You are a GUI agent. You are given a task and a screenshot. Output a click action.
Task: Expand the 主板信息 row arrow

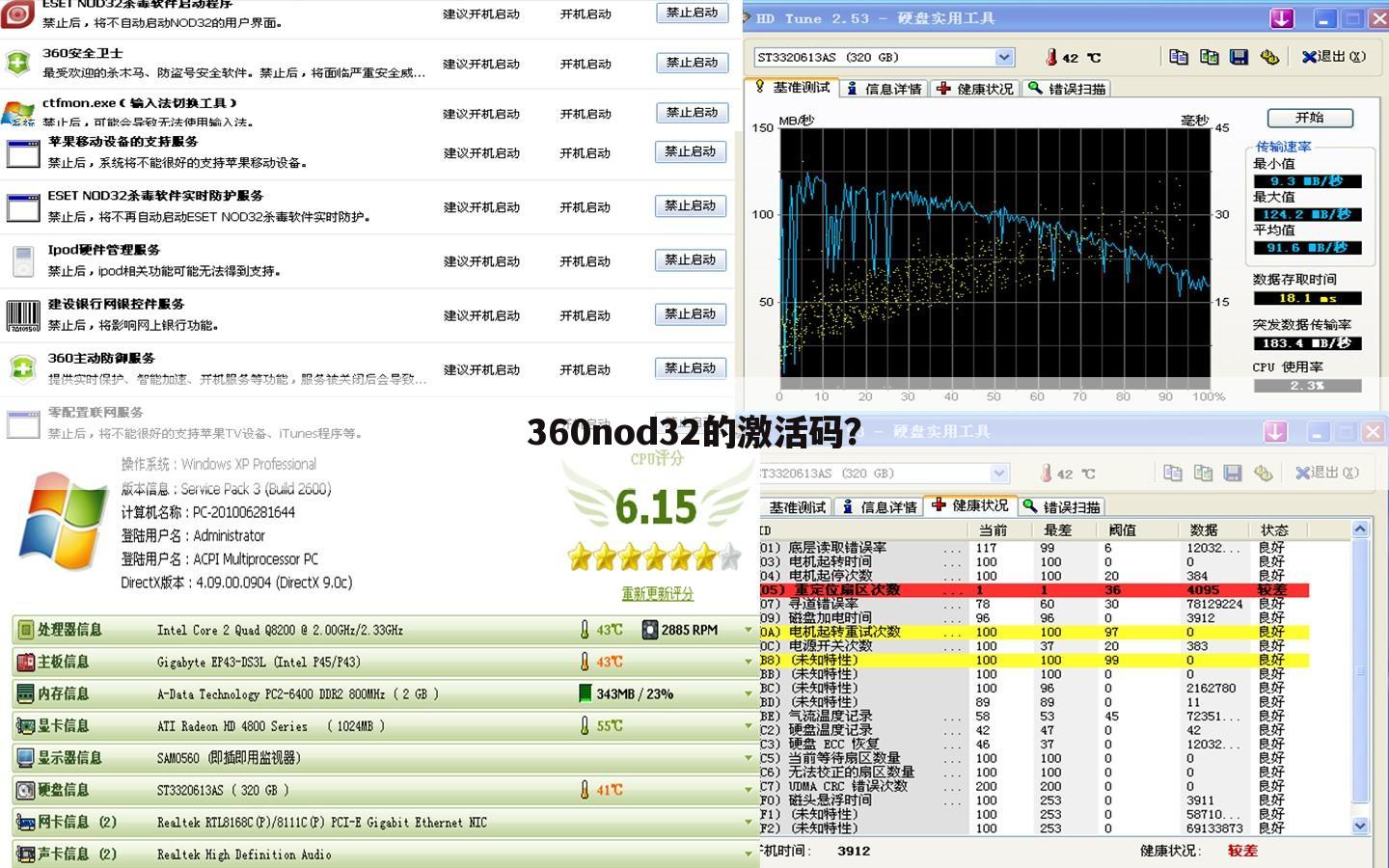click(748, 663)
